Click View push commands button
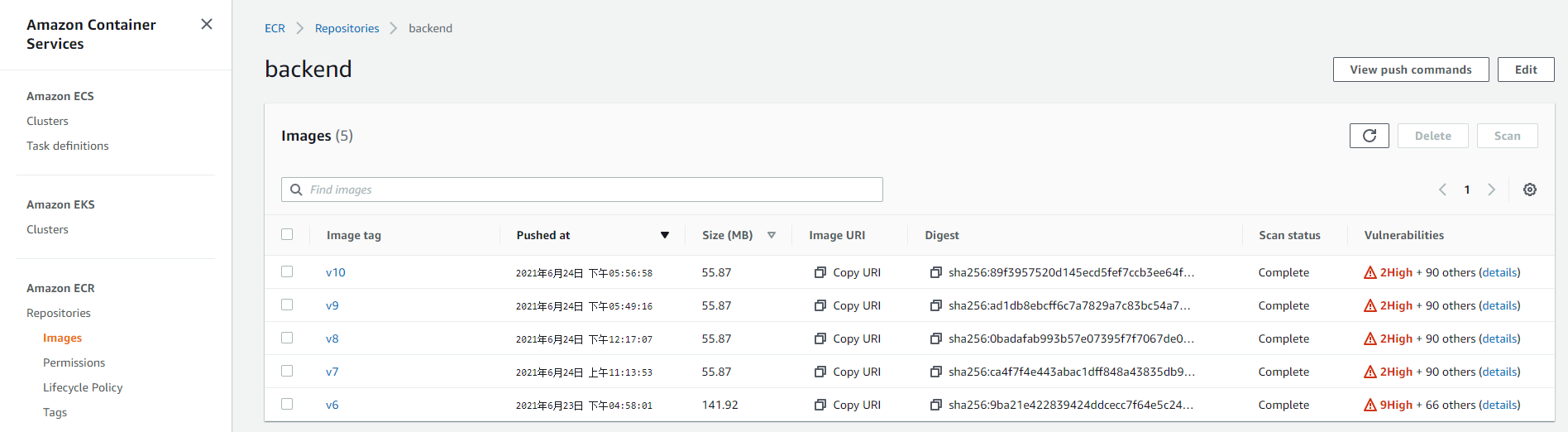1568x432 pixels. click(x=1411, y=70)
